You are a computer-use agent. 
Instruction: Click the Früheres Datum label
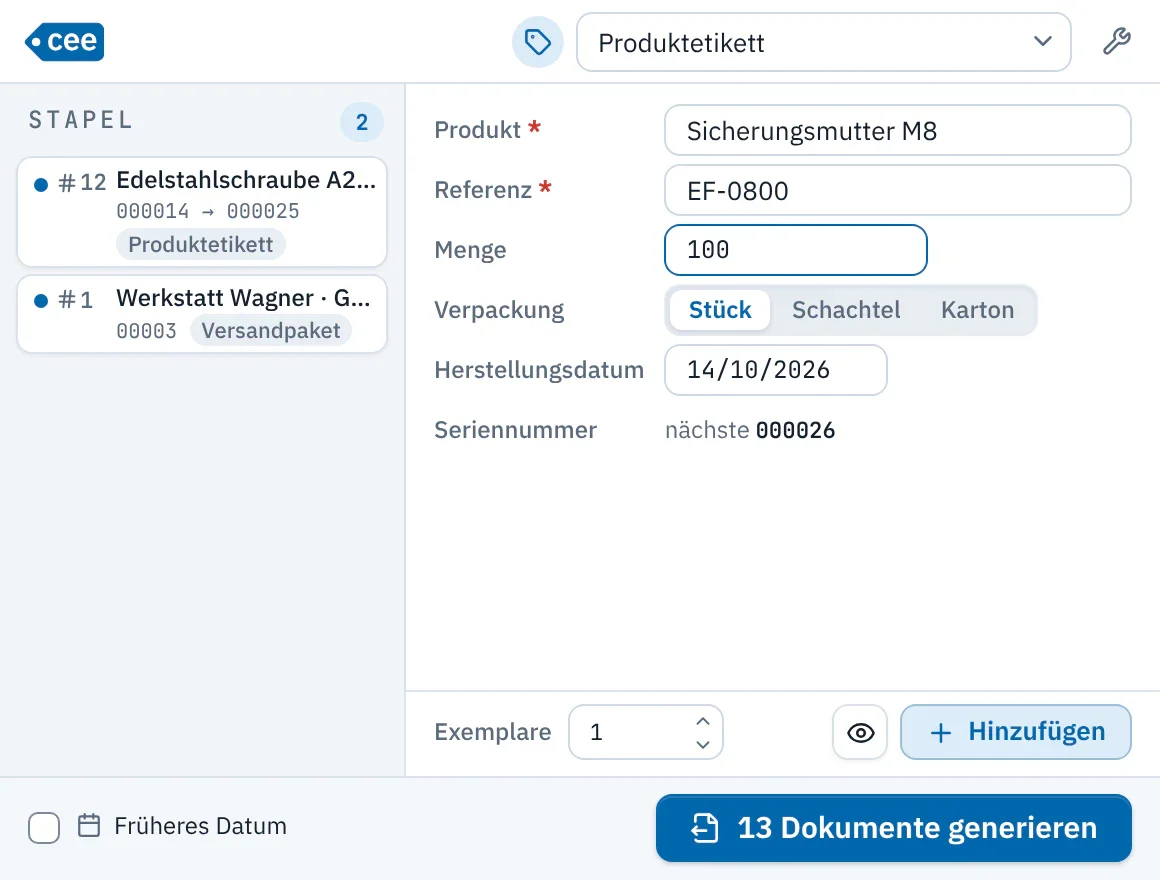[x=200, y=826]
